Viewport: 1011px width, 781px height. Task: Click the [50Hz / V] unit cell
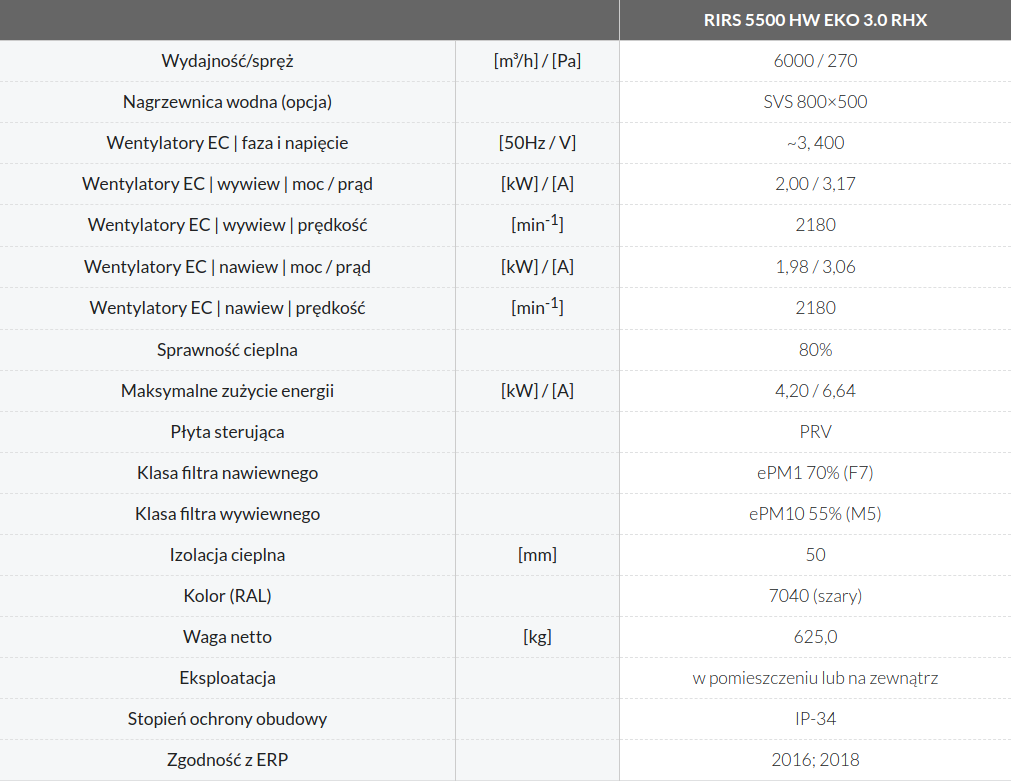537,143
